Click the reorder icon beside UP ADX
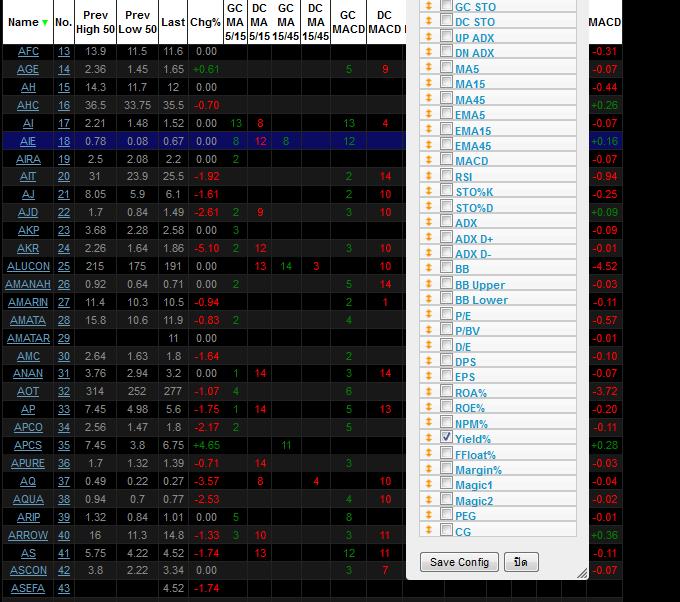The image size is (680, 602). pos(428,36)
